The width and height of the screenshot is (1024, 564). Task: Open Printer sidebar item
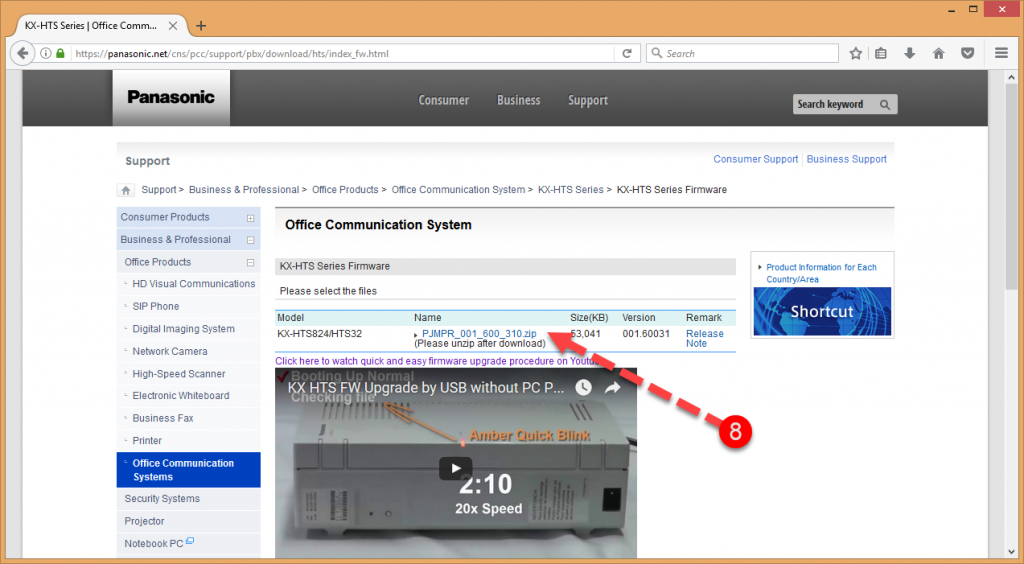(147, 441)
